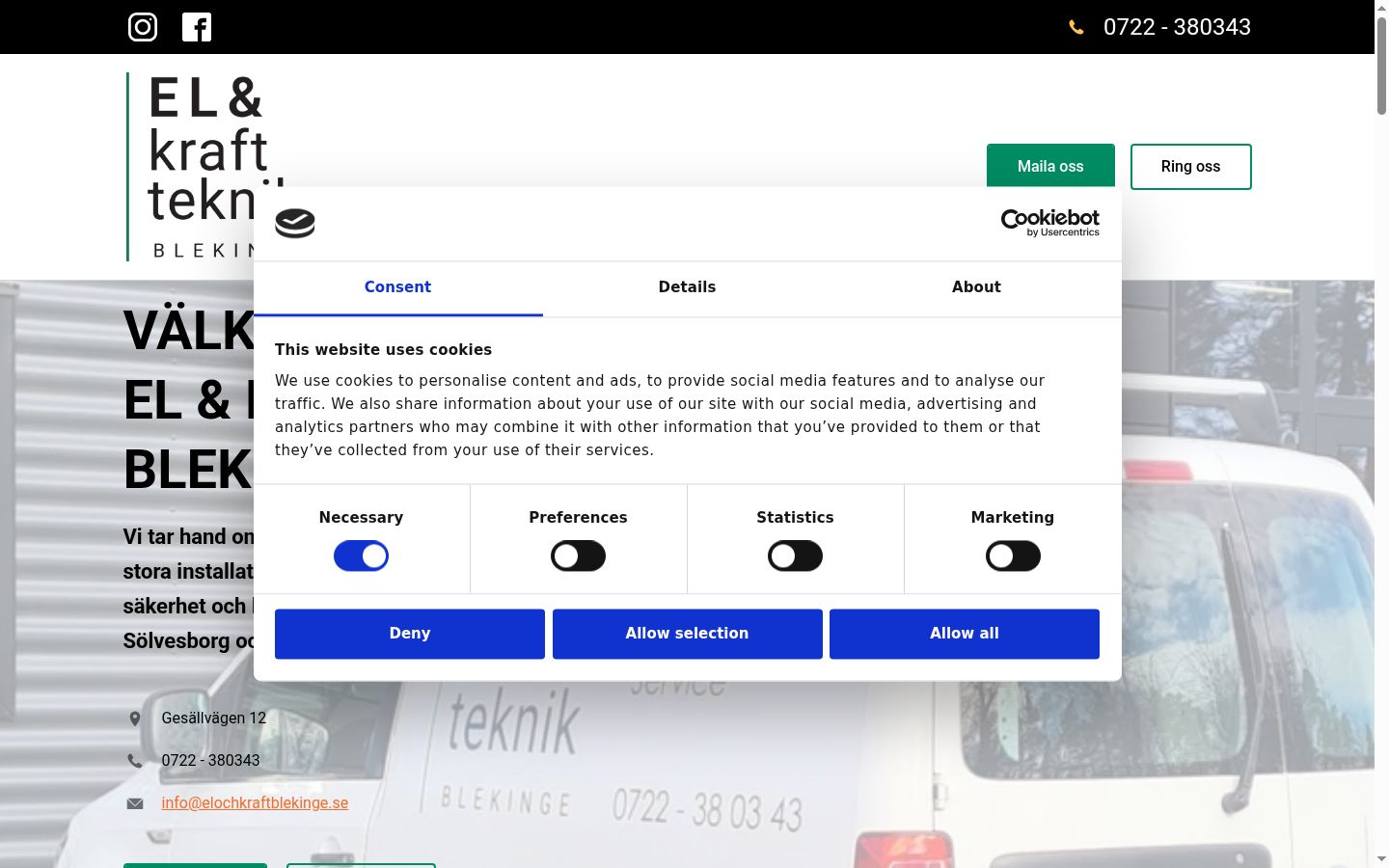Image resolution: width=1389 pixels, height=868 pixels.
Task: Click the Gesällvägen 12 address text
Action: tap(214, 719)
